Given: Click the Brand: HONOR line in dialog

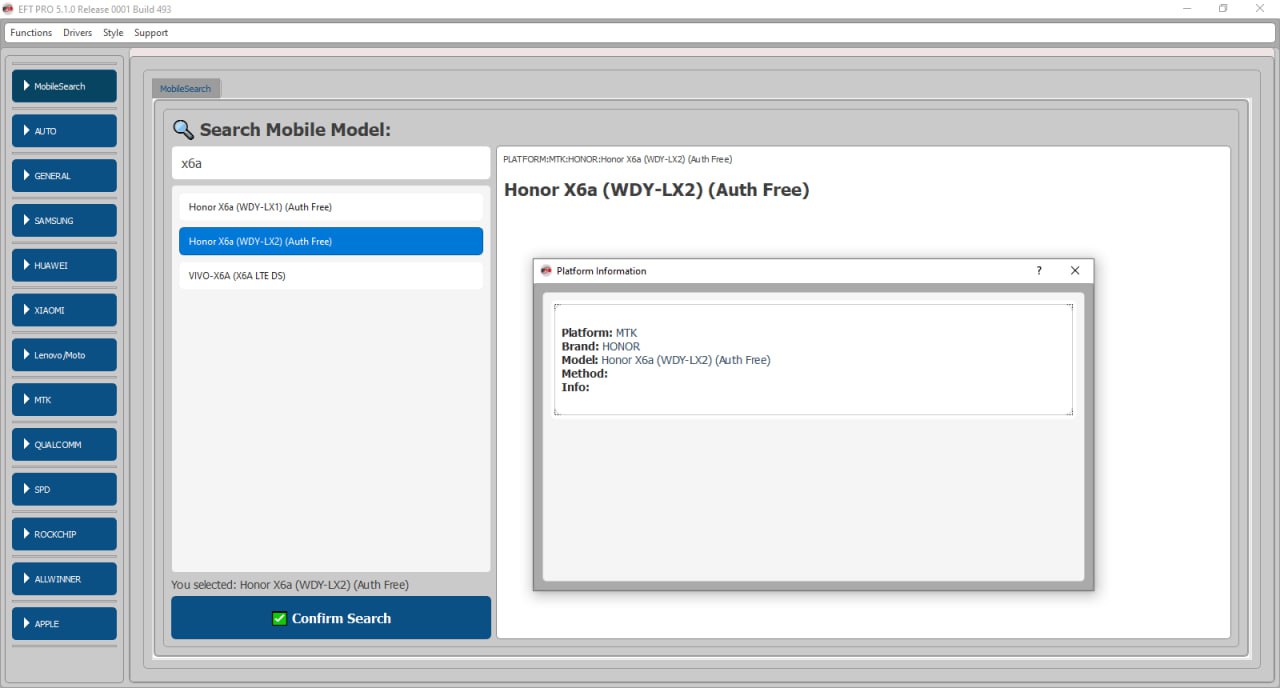Looking at the screenshot, I should click(x=601, y=347).
